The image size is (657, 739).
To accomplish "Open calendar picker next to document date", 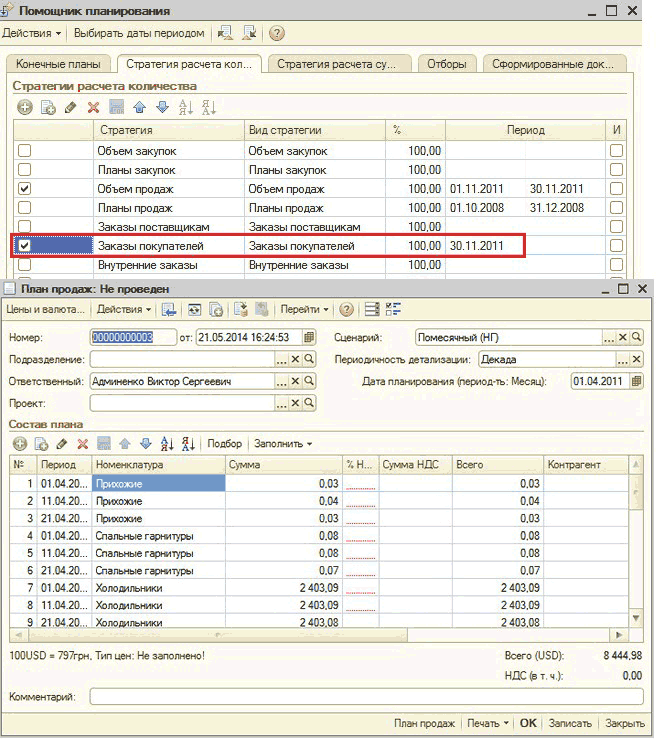I will pyautogui.click(x=309, y=337).
